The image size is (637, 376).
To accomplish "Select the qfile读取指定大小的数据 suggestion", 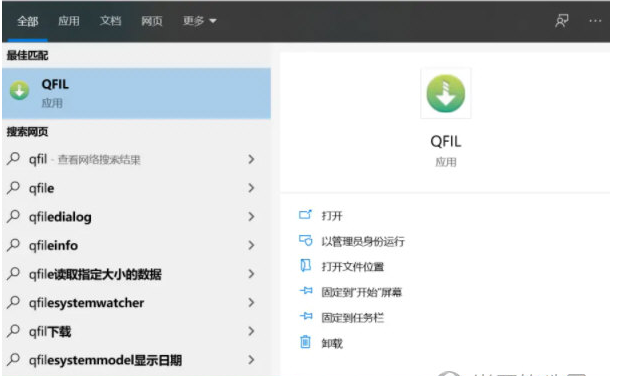I will (x=136, y=274).
